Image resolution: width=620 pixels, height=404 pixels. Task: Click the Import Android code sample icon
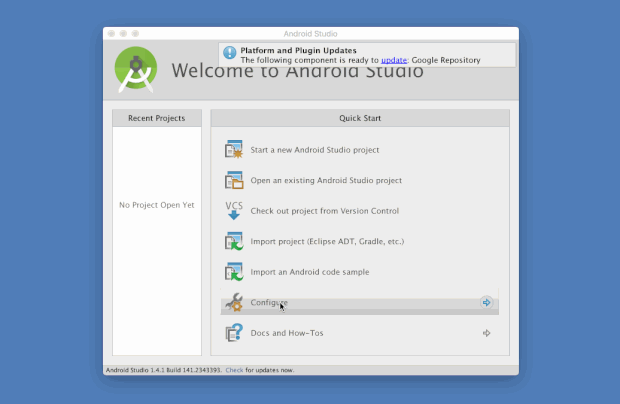point(234,272)
